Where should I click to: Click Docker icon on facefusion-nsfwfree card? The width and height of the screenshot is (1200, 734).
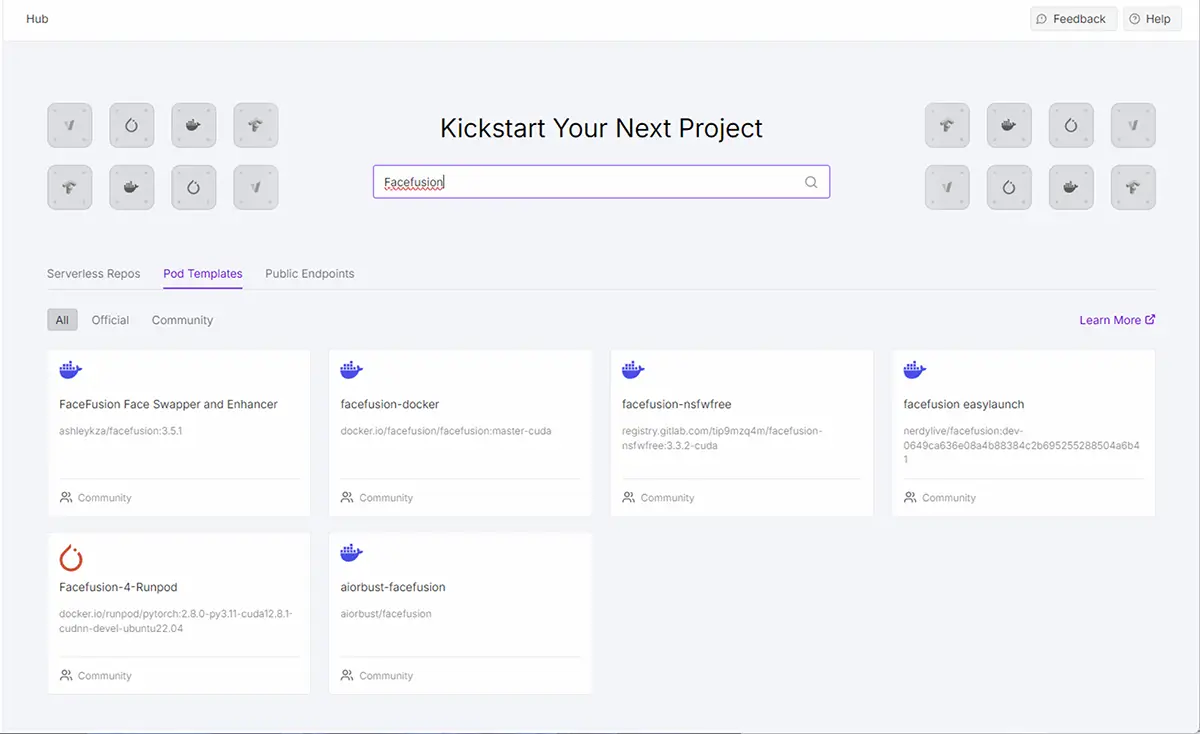[633, 370]
